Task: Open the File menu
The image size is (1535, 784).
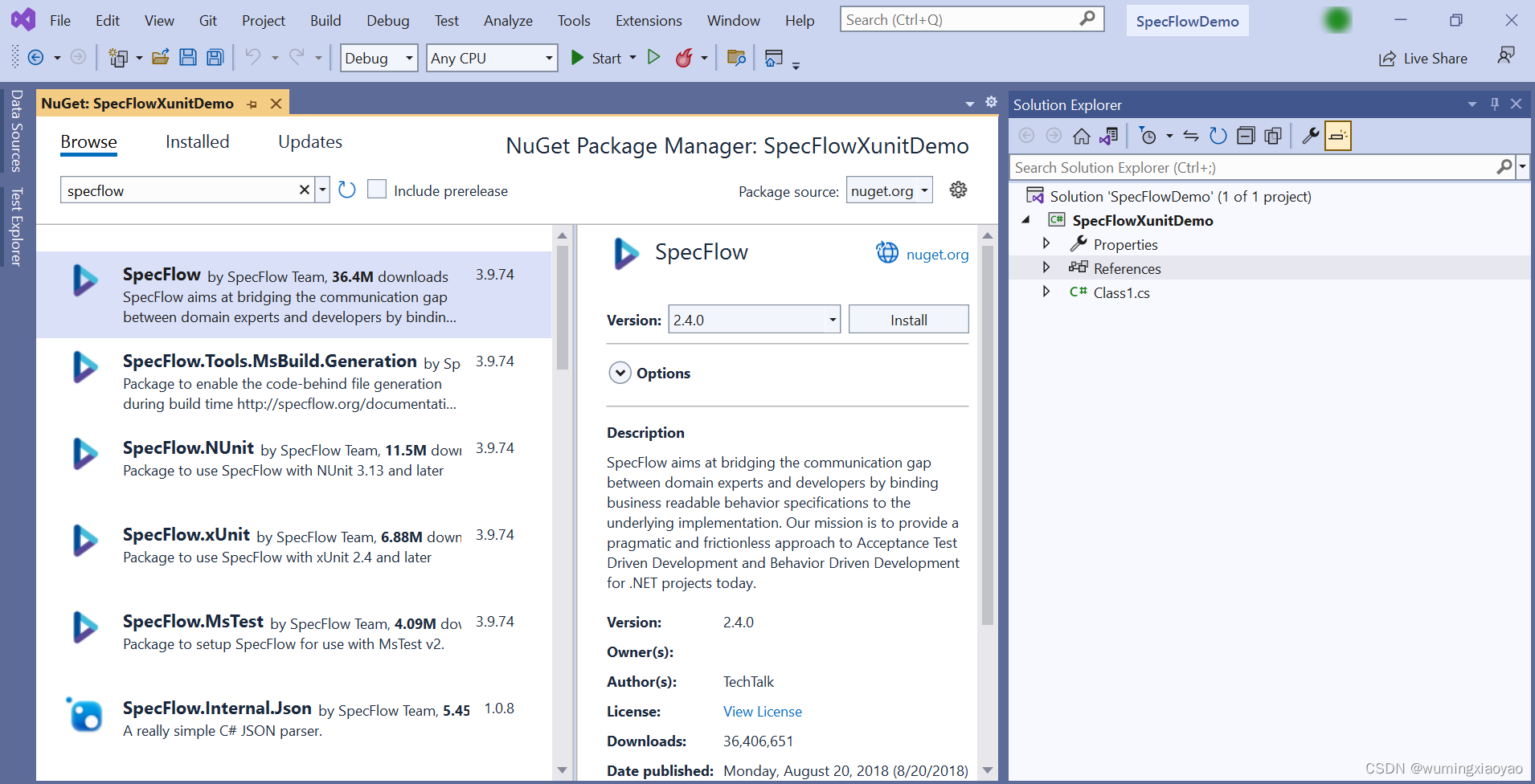Action: coord(60,21)
